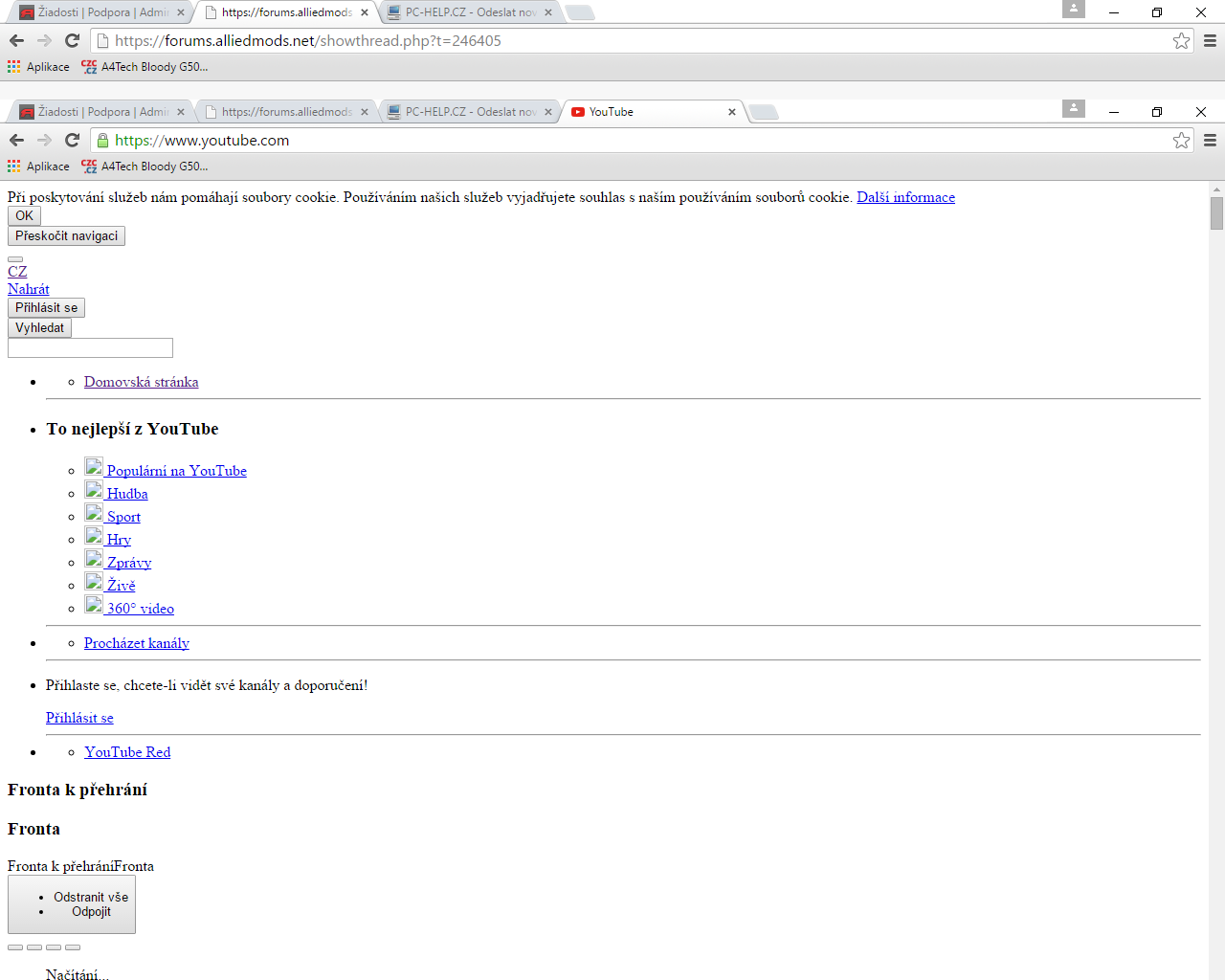The image size is (1225, 980).
Task: Open Populární na YouTube link
Action: point(177,471)
